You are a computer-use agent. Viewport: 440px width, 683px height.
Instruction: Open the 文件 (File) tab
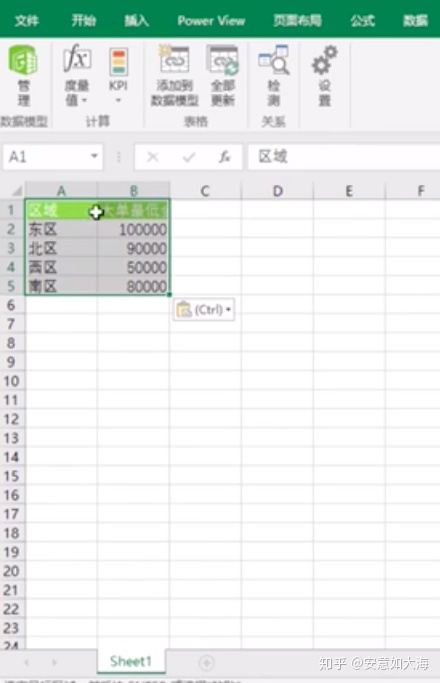(x=27, y=20)
